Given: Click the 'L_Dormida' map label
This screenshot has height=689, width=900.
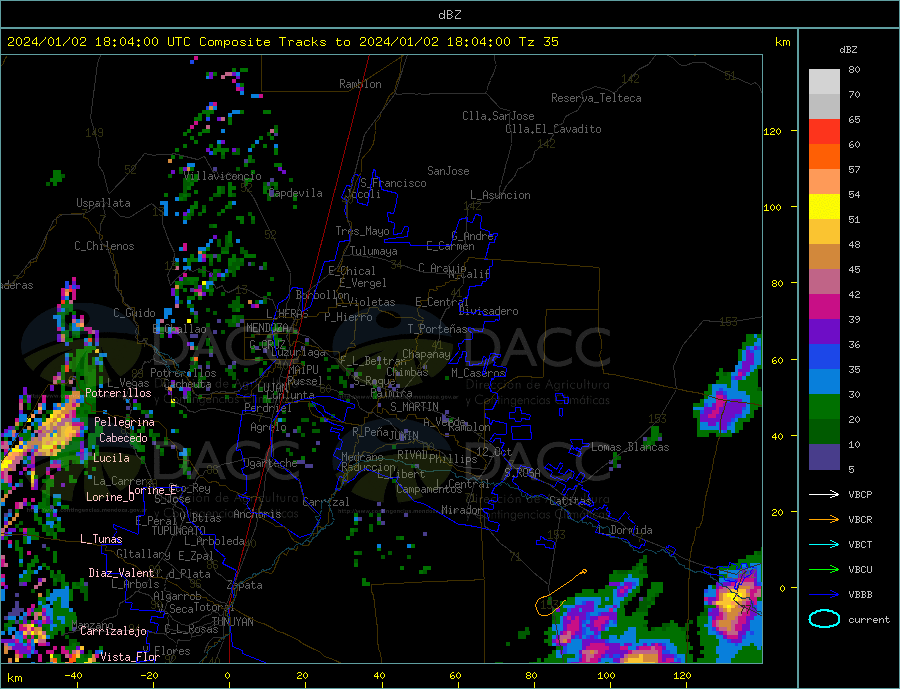Looking at the screenshot, I should [625, 531].
